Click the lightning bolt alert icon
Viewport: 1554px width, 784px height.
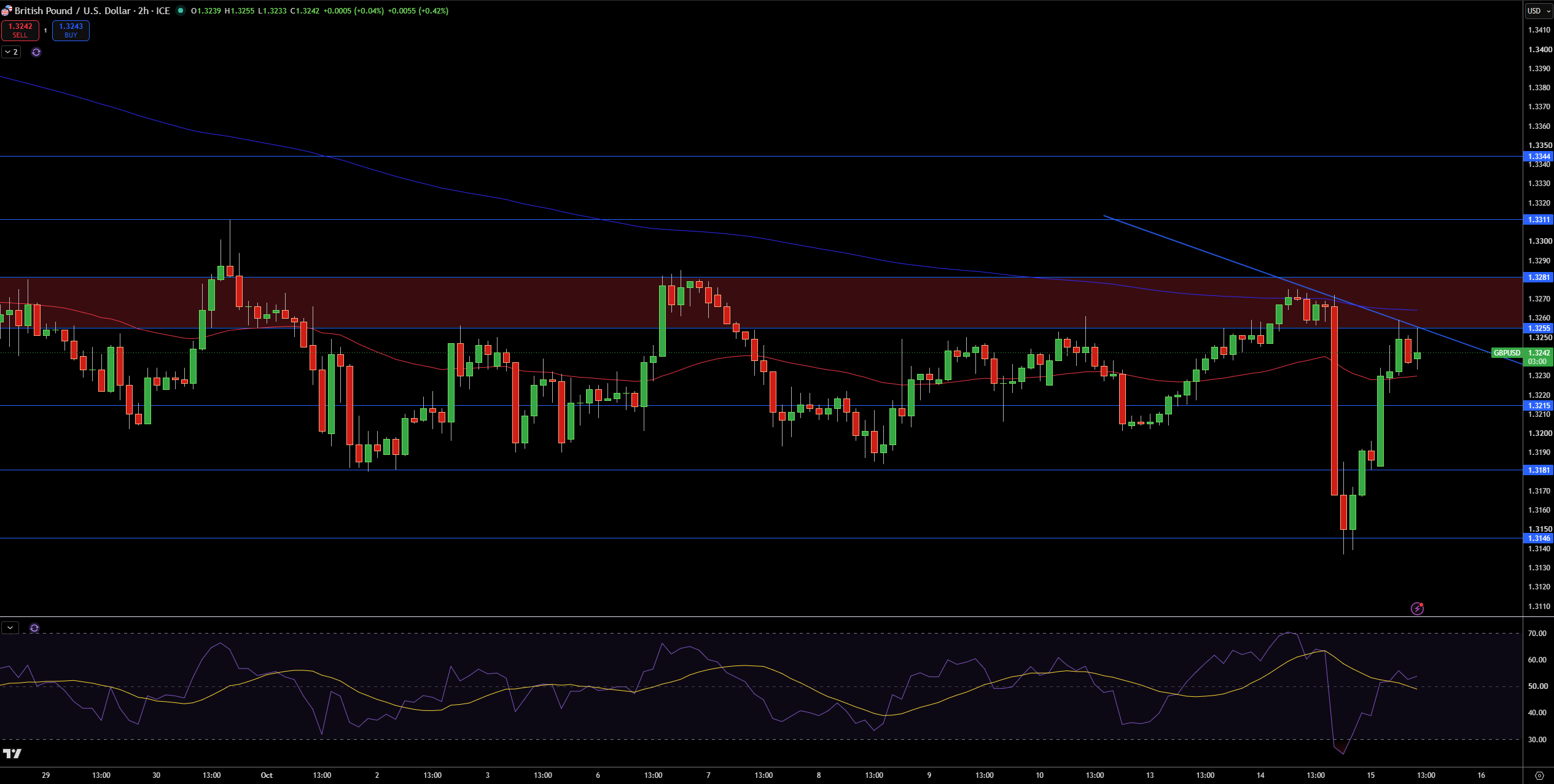(x=1417, y=608)
